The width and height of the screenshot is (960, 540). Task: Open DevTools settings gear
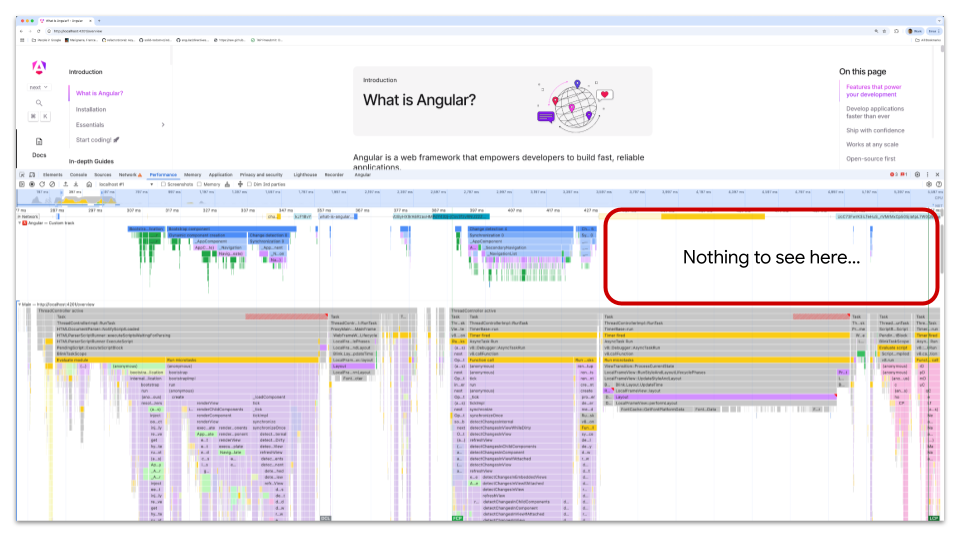[917, 174]
